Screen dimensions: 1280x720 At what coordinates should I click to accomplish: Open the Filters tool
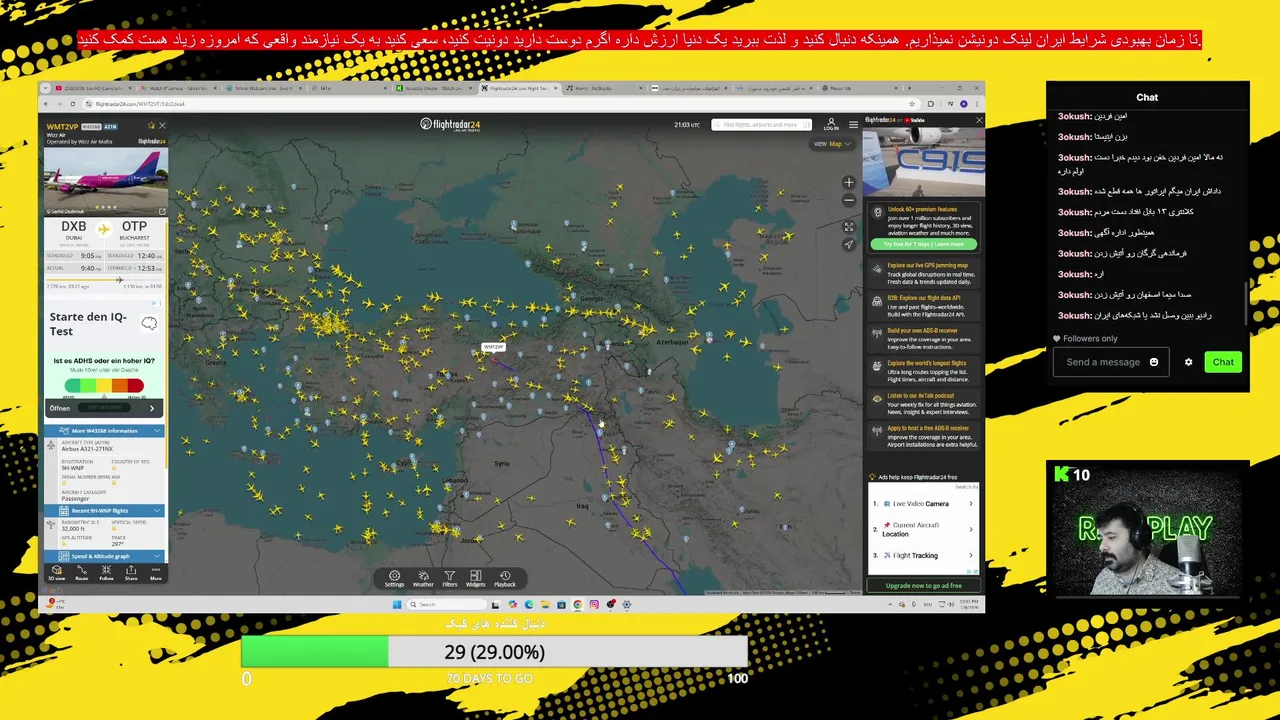450,579
